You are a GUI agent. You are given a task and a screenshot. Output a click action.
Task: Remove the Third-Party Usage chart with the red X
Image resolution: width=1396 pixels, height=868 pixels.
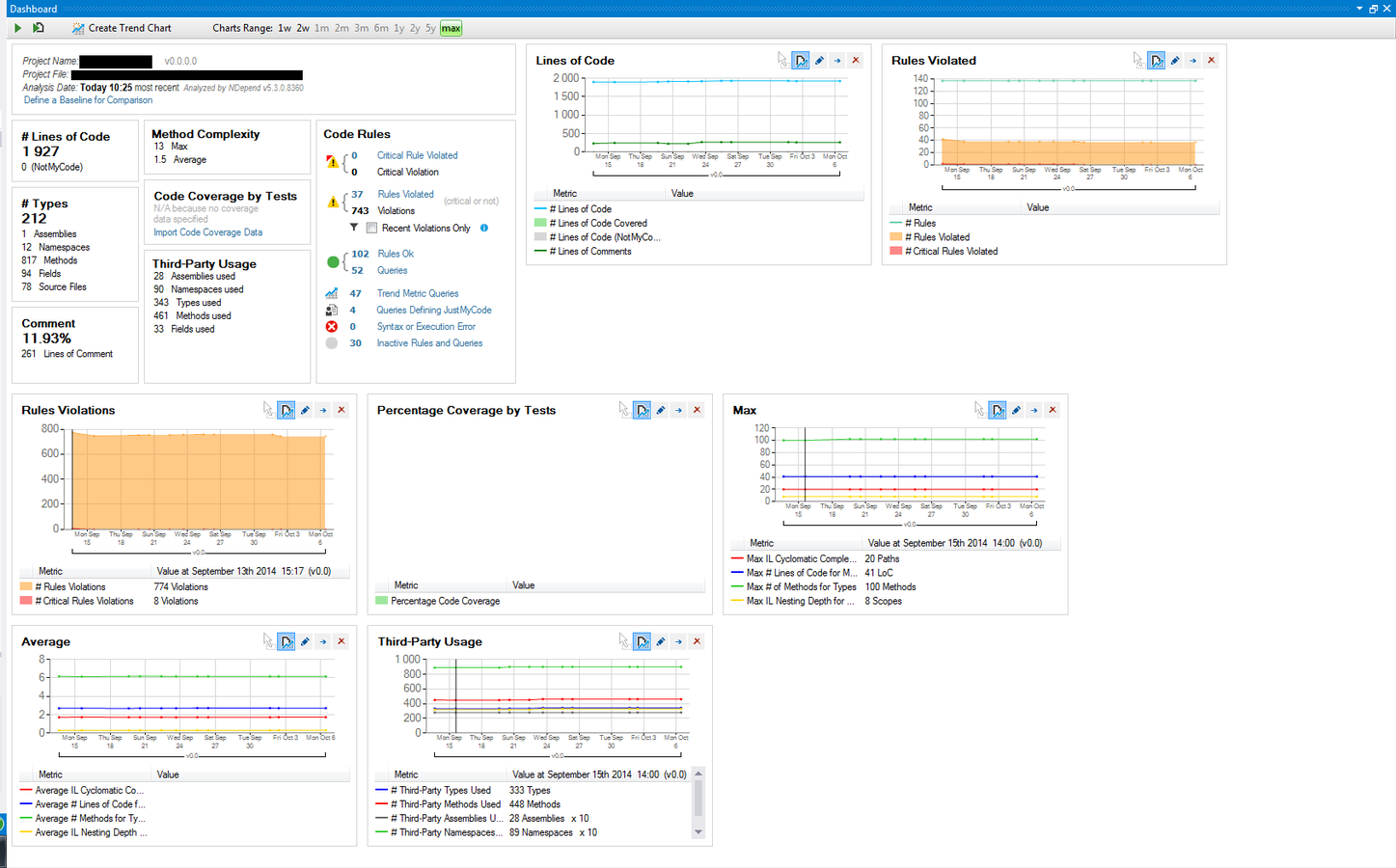pos(698,642)
